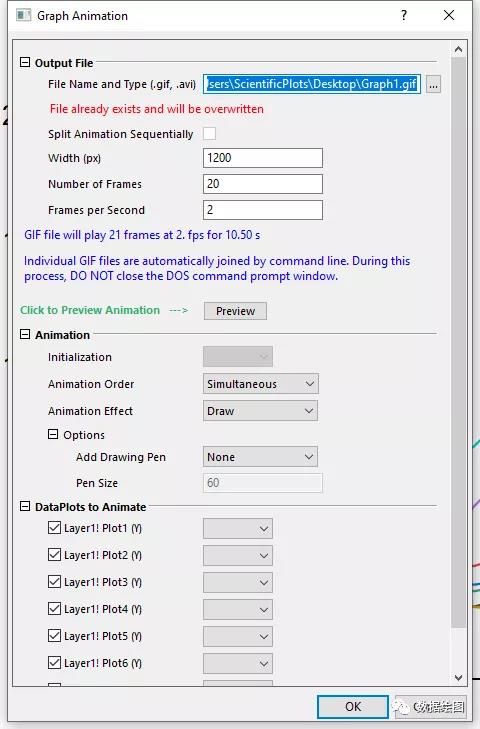Enable Split Animation Sequentially checkbox
Viewport: 480px width, 729px height.
coord(209,133)
